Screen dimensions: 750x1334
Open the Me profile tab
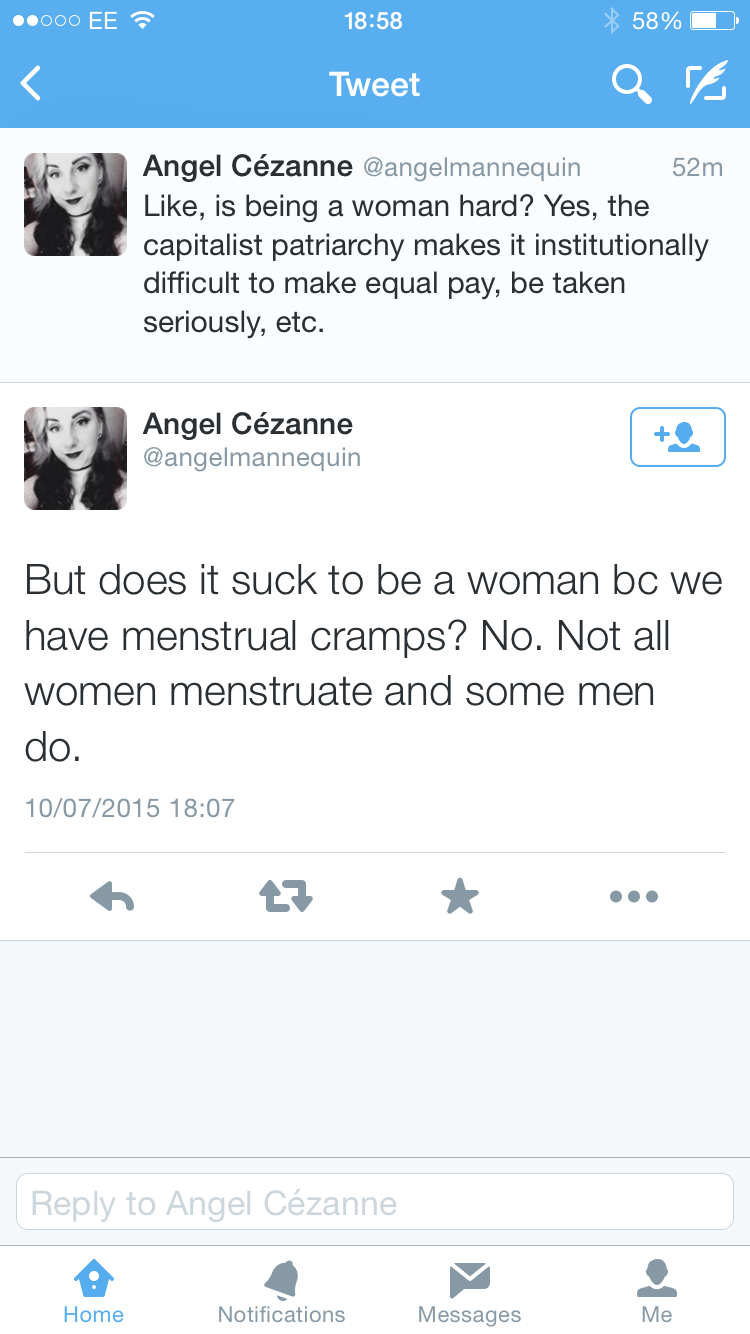pyautogui.click(x=657, y=1291)
